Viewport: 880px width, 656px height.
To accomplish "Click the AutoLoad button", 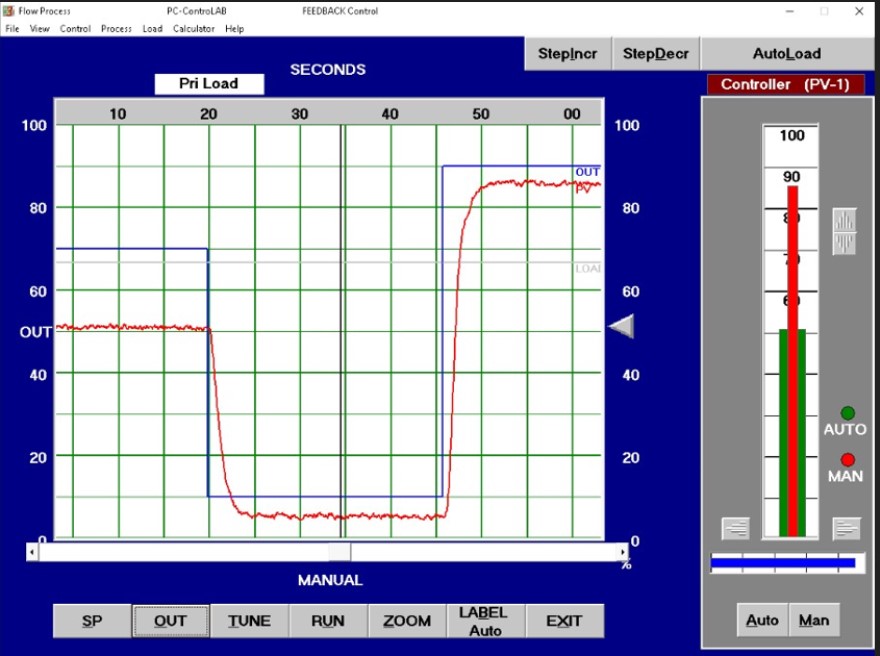I will 786,54.
